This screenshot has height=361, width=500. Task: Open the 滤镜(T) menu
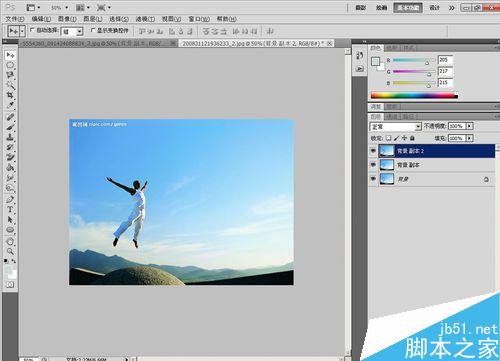pos(145,19)
